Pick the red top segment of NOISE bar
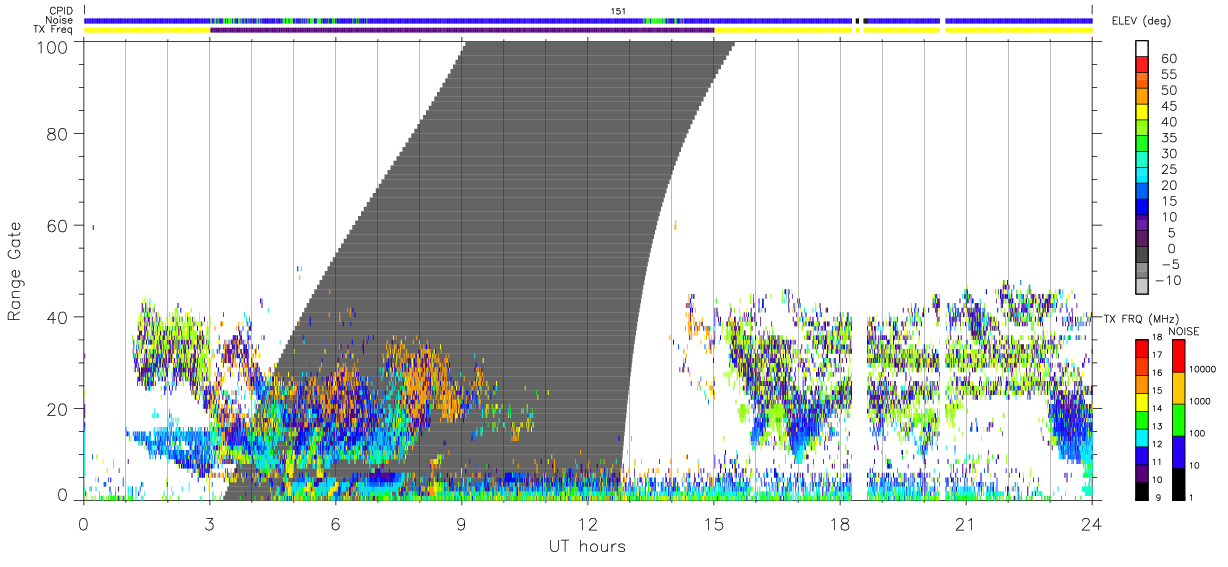This screenshot has height=567, width=1228. click(x=1177, y=355)
